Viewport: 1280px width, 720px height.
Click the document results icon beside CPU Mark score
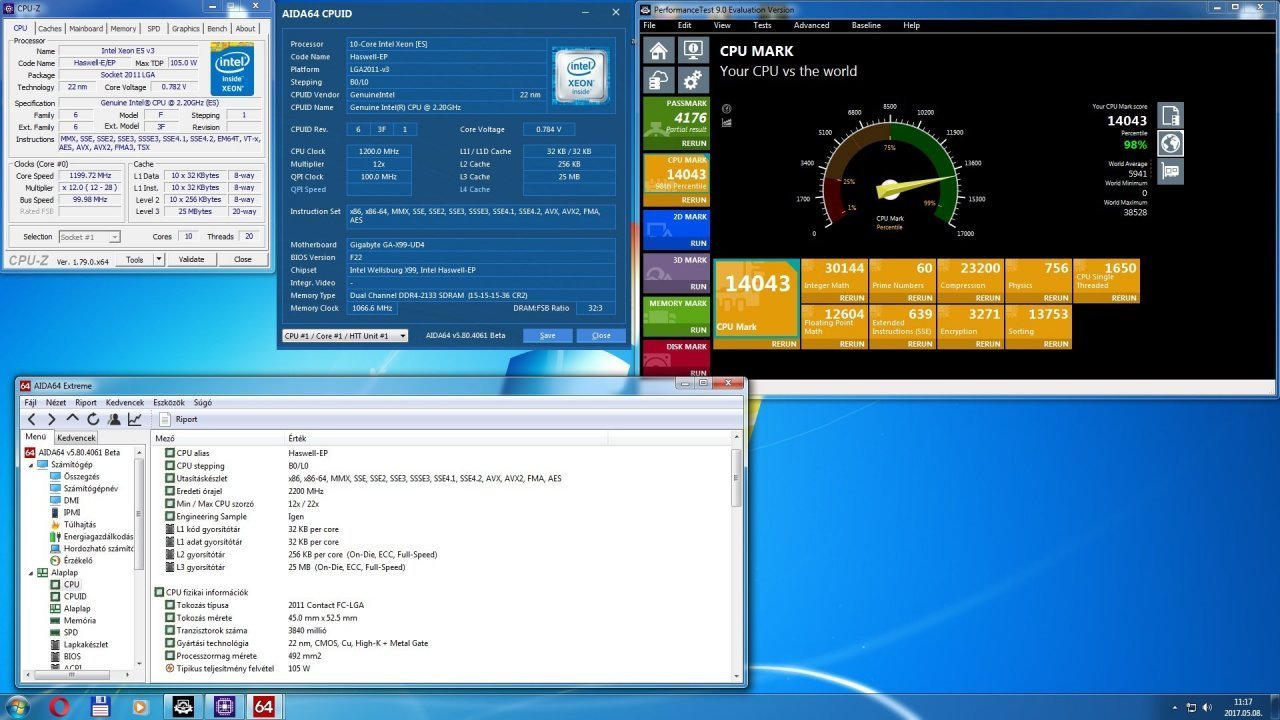click(x=1170, y=115)
